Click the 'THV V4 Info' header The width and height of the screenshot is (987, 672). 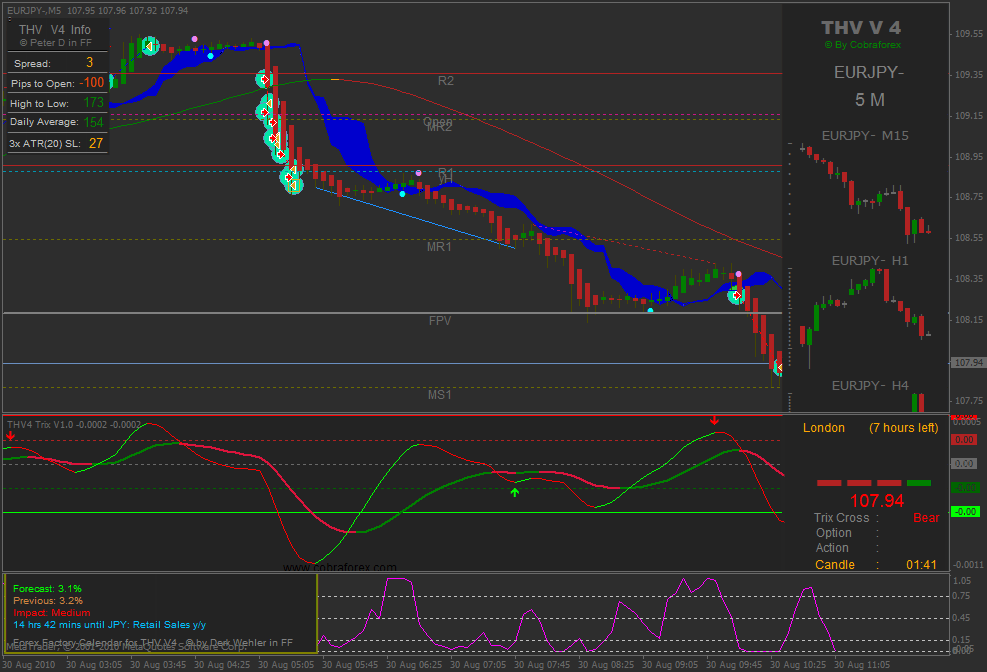(55, 30)
